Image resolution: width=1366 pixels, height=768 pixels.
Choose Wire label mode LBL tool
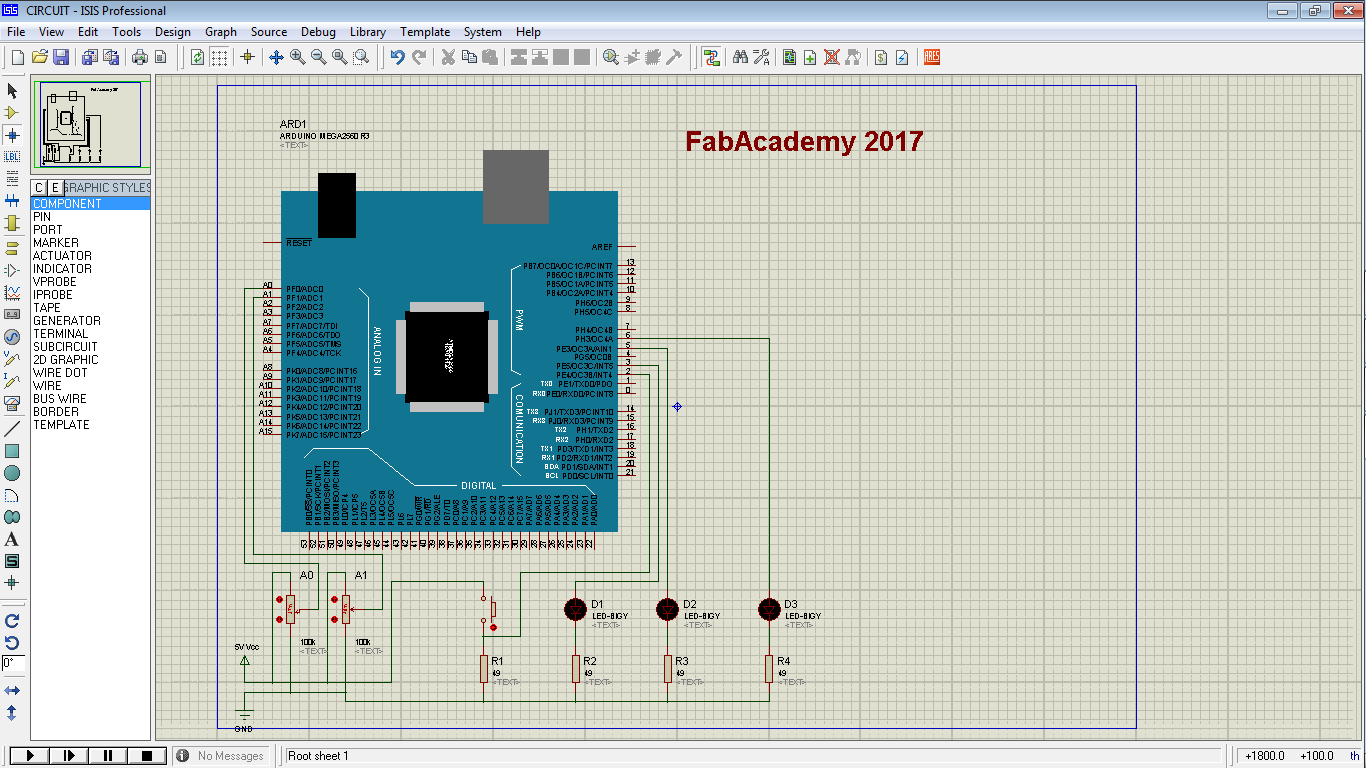point(12,156)
